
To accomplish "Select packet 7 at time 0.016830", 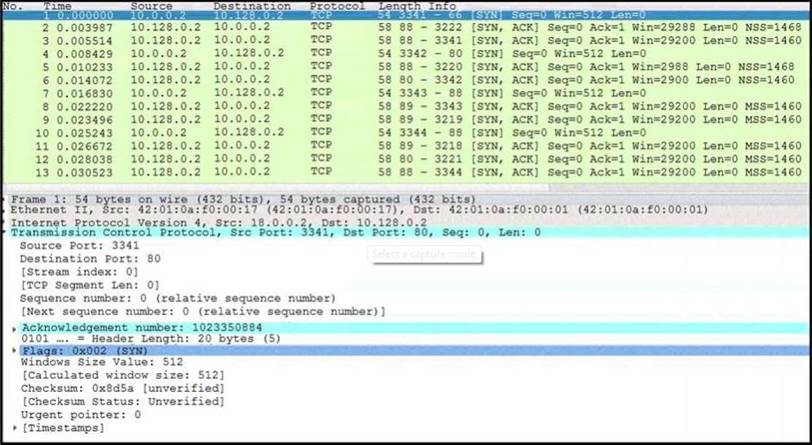I will [300, 93].
